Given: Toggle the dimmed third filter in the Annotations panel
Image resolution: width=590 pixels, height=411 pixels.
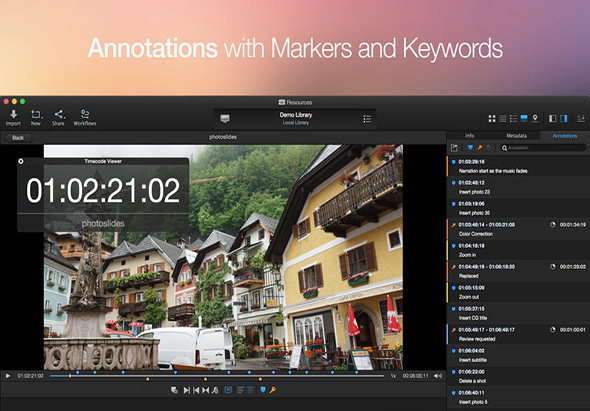Looking at the screenshot, I should pos(488,148).
